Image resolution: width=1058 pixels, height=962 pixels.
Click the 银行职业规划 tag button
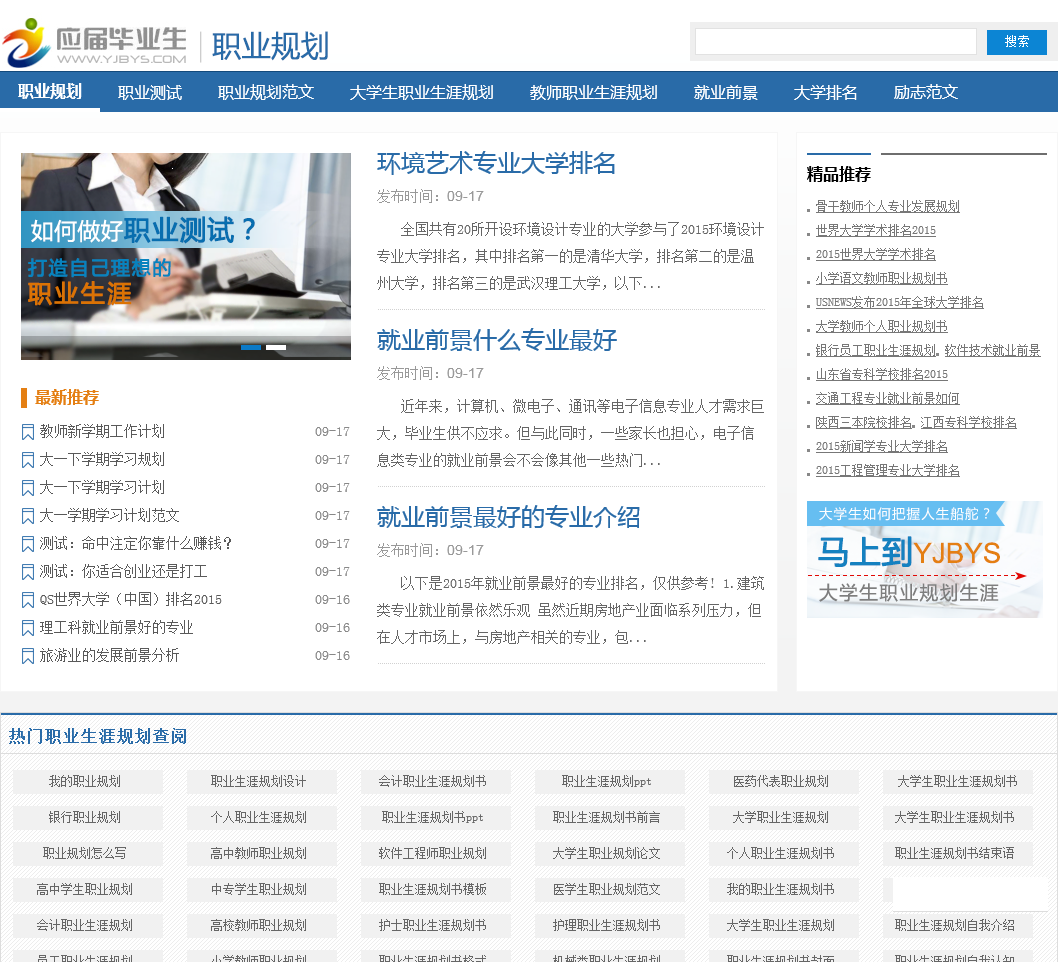(88, 817)
